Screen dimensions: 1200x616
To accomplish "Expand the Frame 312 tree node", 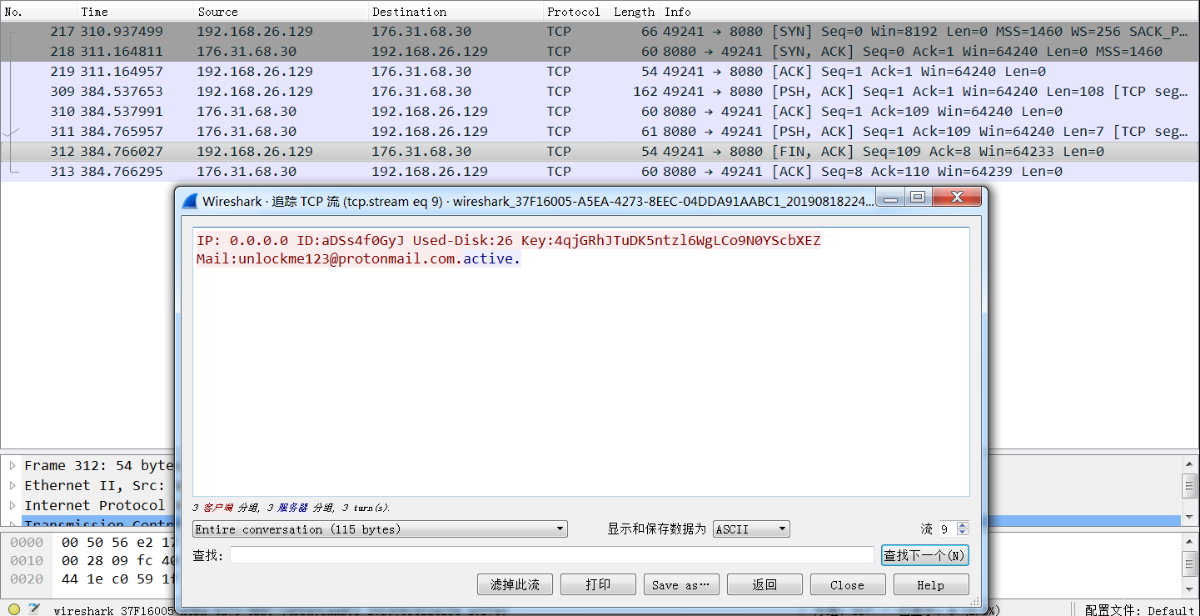I will click(12, 466).
